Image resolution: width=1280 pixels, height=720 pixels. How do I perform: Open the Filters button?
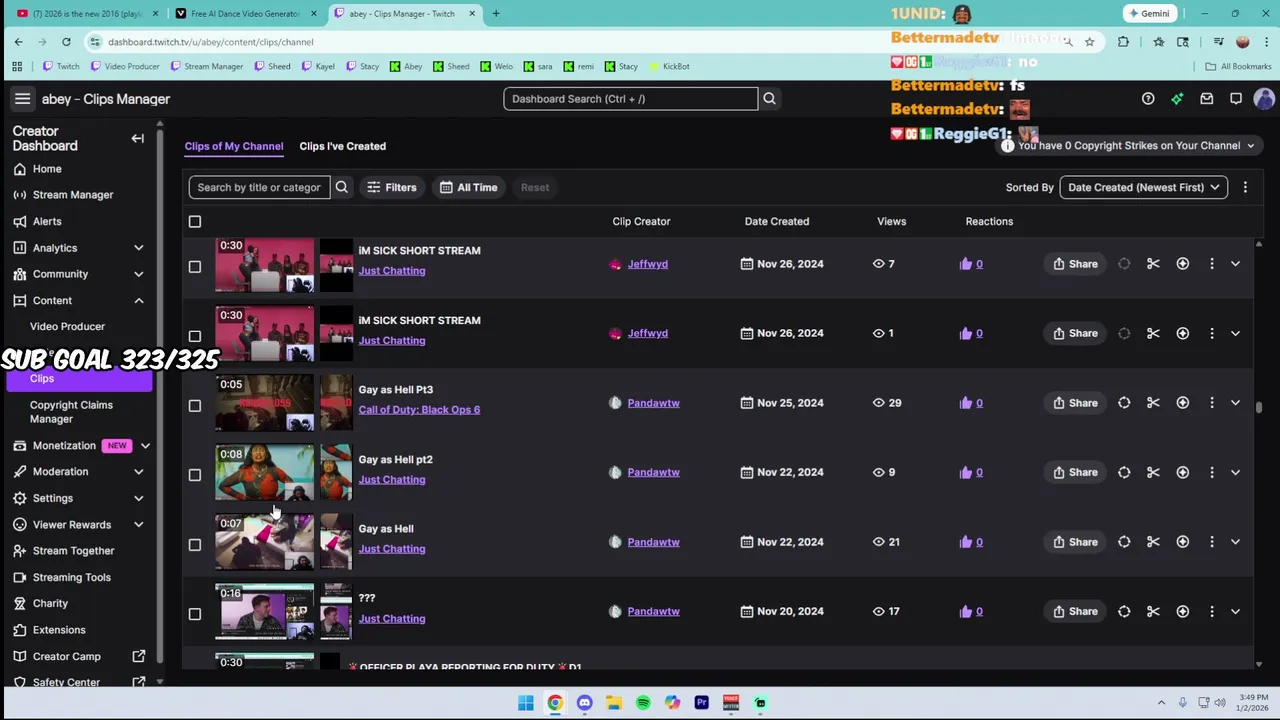(391, 187)
